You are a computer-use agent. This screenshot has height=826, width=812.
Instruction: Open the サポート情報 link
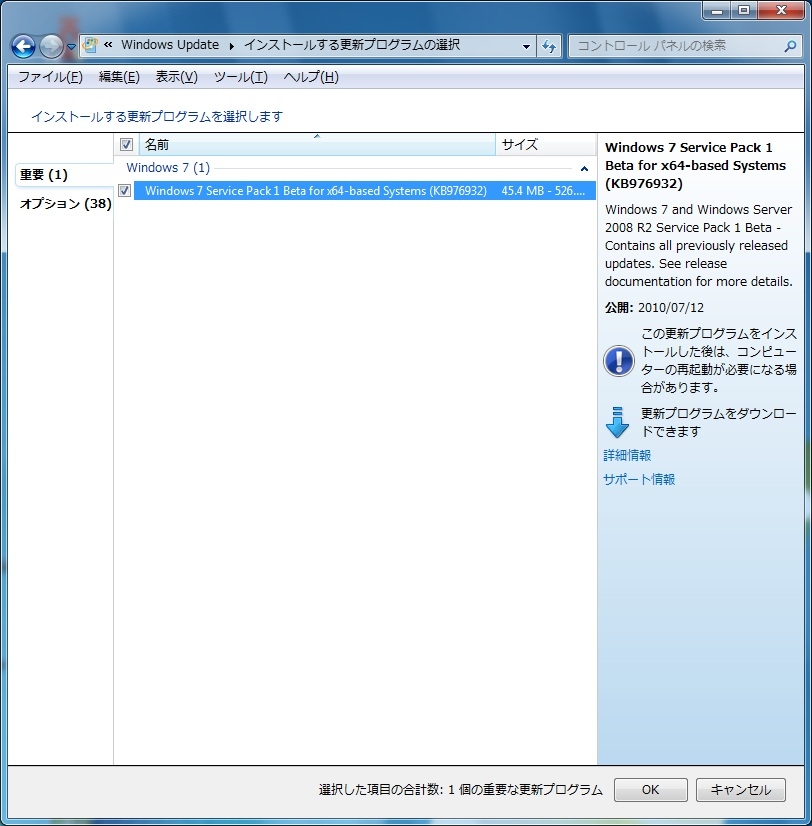pyautogui.click(x=639, y=479)
